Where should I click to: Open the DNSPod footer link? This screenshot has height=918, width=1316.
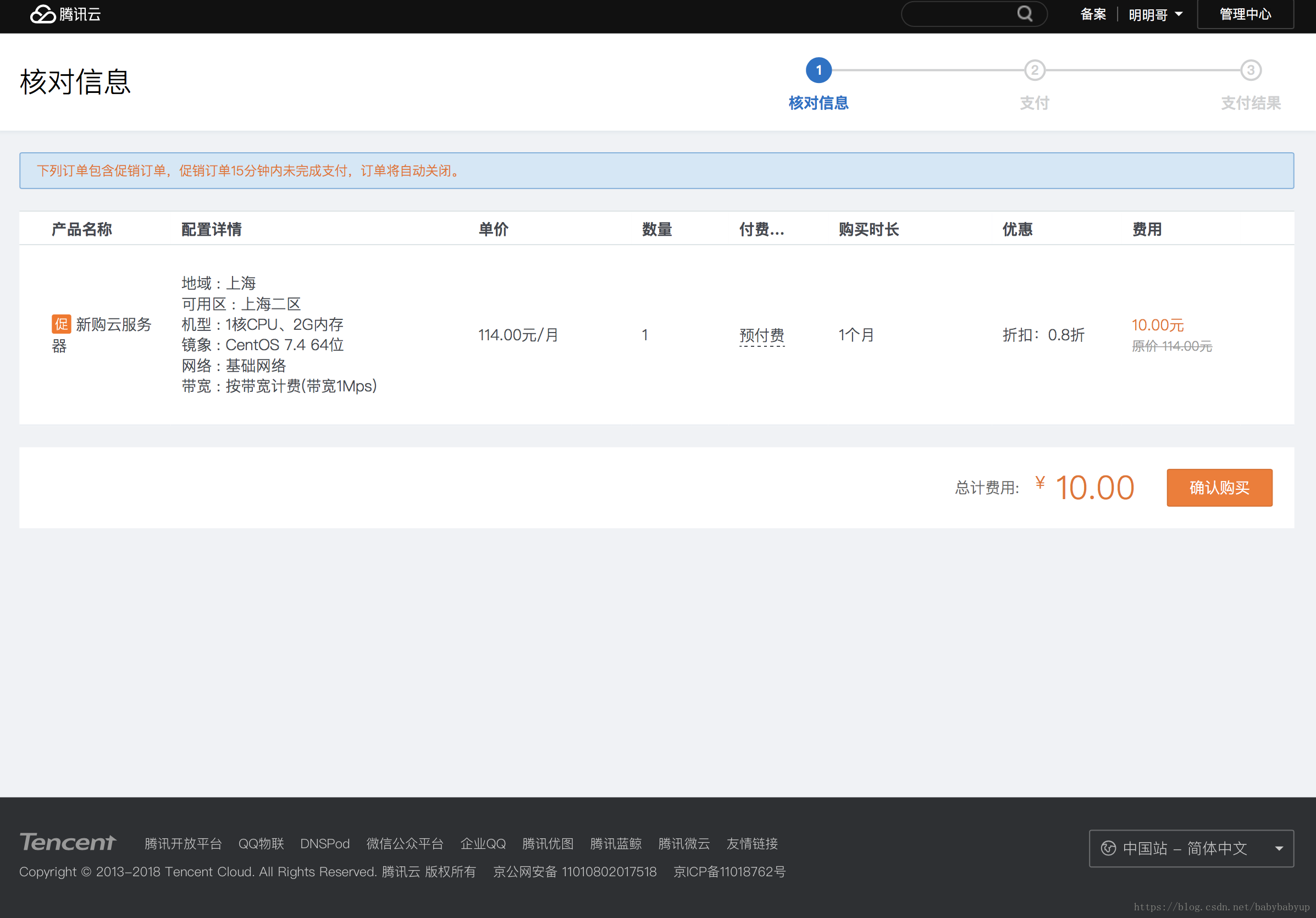[x=324, y=843]
